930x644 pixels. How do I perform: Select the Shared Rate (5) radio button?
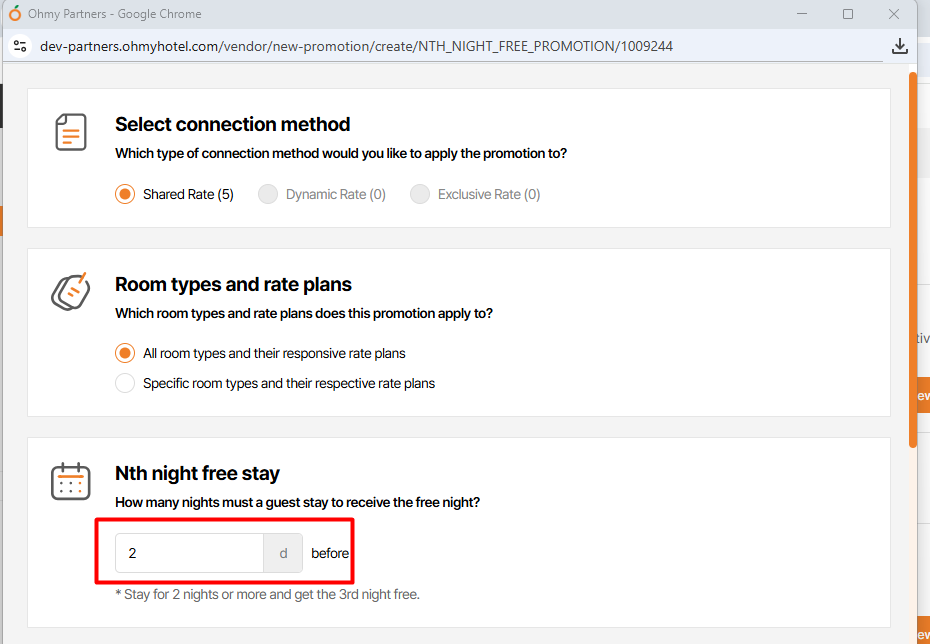(x=125, y=194)
